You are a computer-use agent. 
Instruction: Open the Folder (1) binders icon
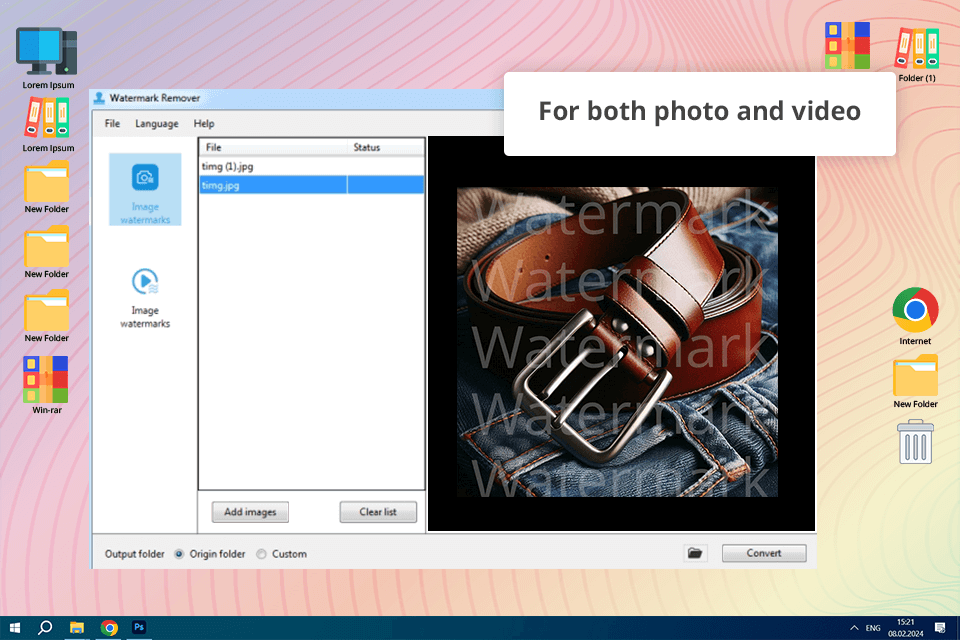tap(917, 48)
